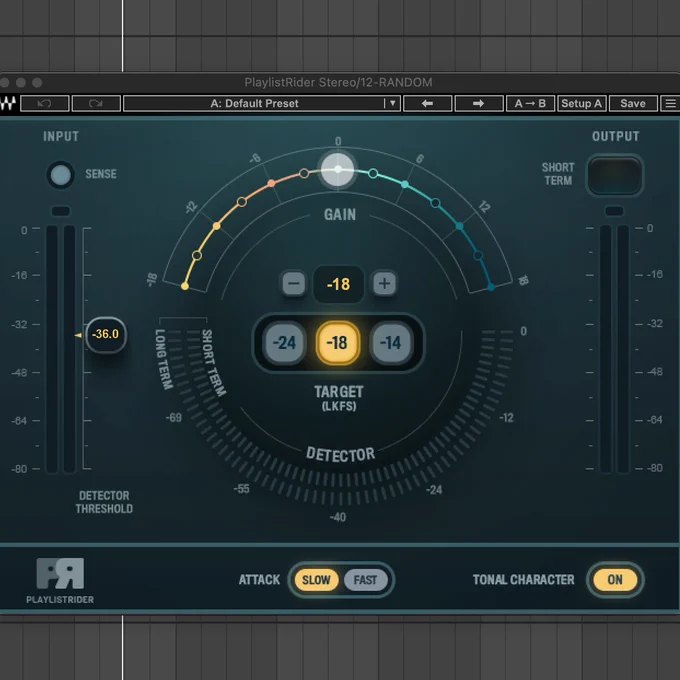Click the TONAL CHARACTER label
Viewport: 680px width, 680px height.
(523, 580)
